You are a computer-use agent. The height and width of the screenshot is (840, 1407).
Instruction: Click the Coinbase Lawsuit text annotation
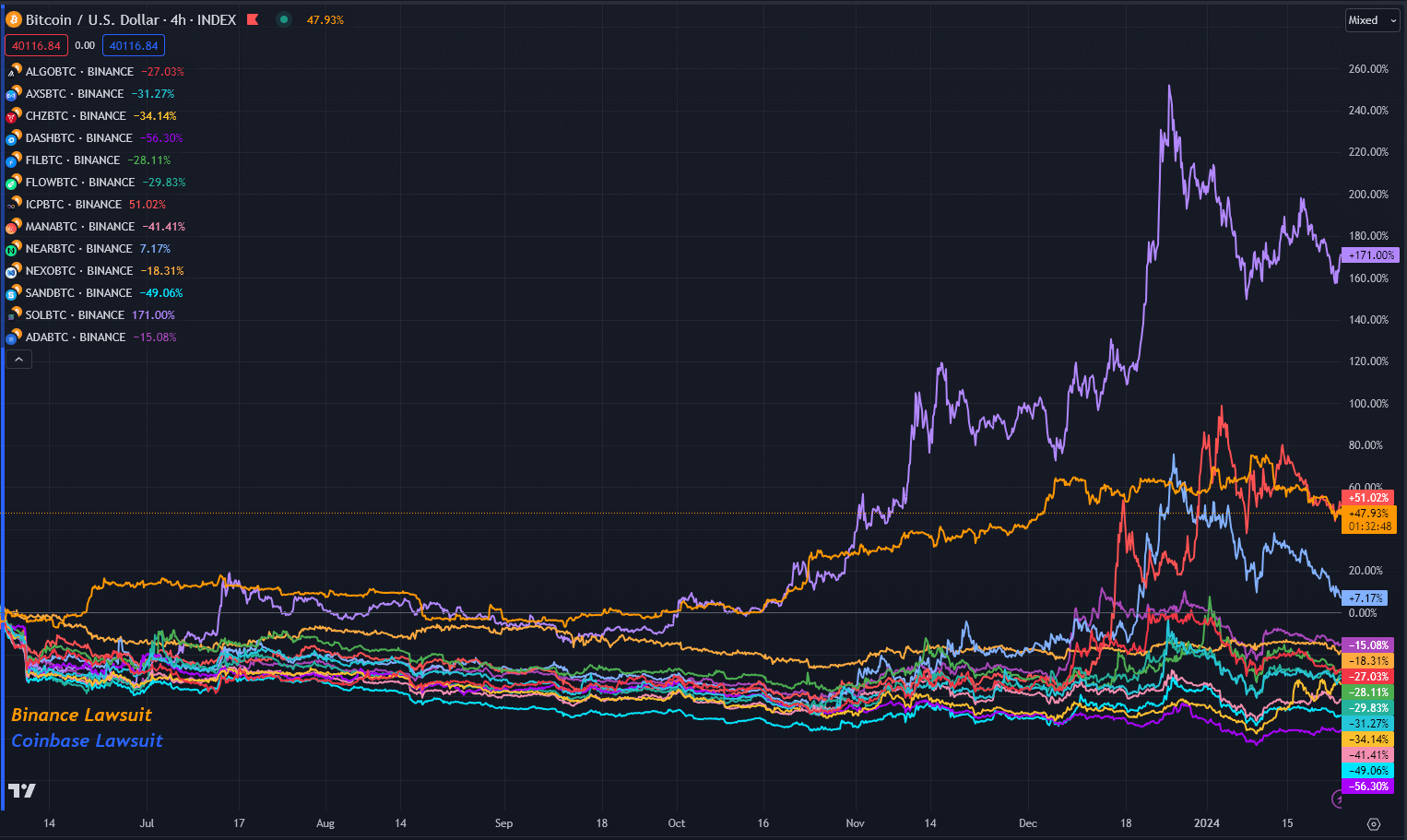[87, 740]
